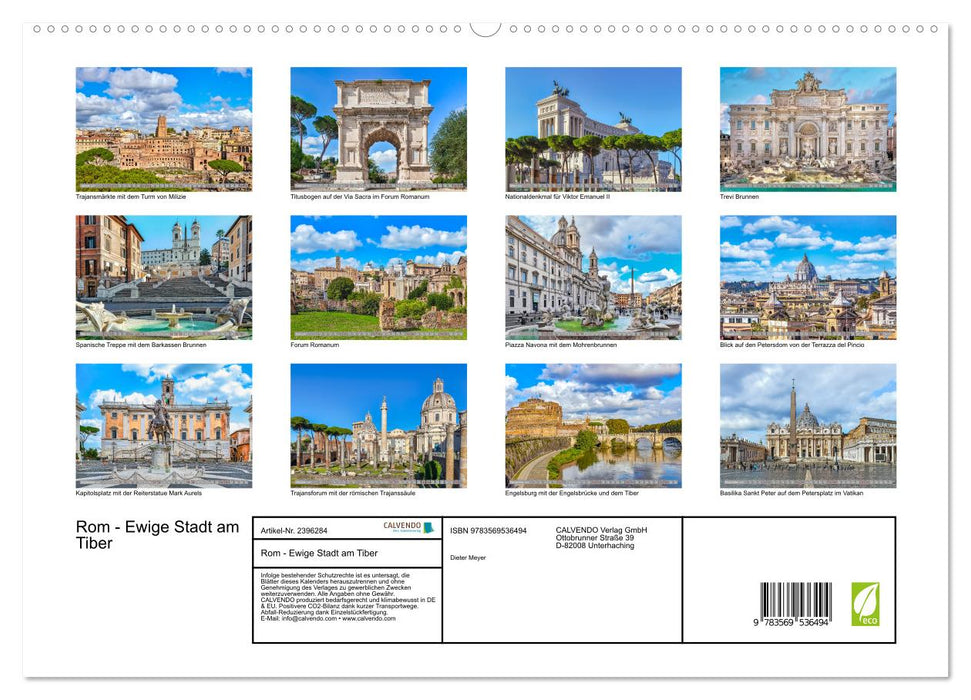Click 'ISBN 9783569536494' text
971x700 pixels.
click(x=489, y=531)
